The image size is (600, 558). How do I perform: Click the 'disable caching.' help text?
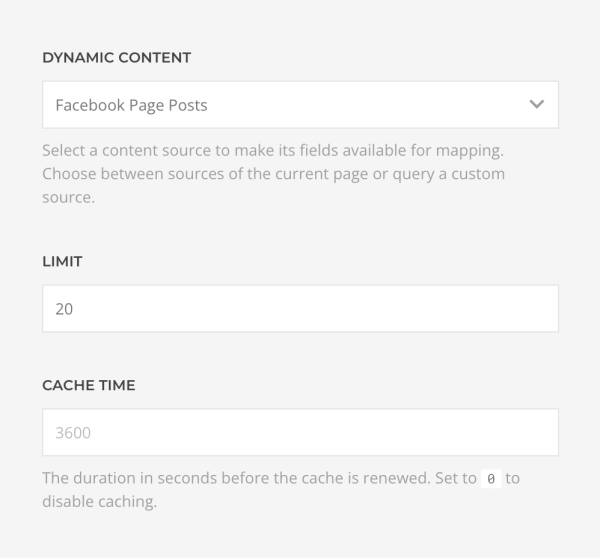[99, 502]
